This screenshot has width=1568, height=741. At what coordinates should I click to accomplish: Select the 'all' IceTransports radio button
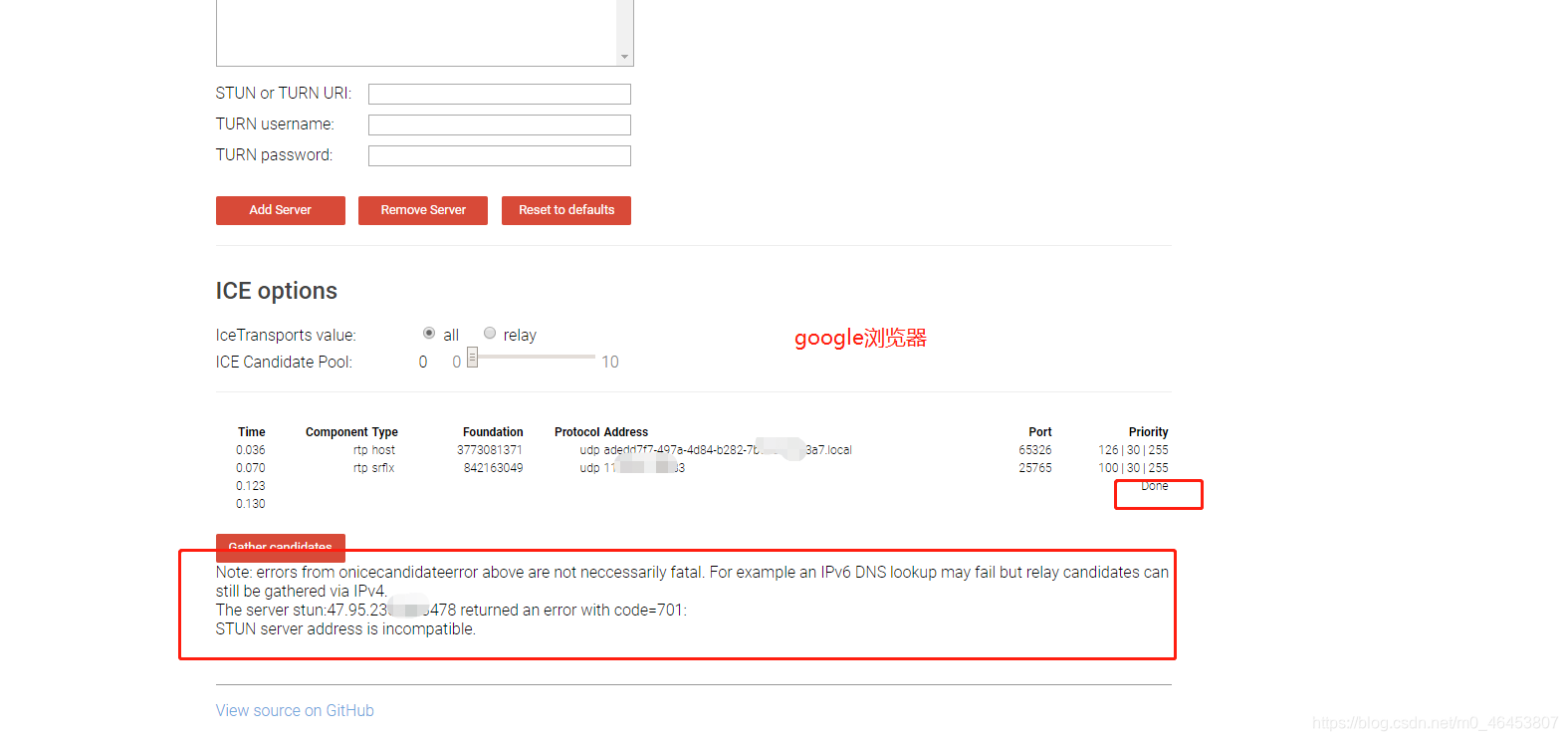click(429, 334)
